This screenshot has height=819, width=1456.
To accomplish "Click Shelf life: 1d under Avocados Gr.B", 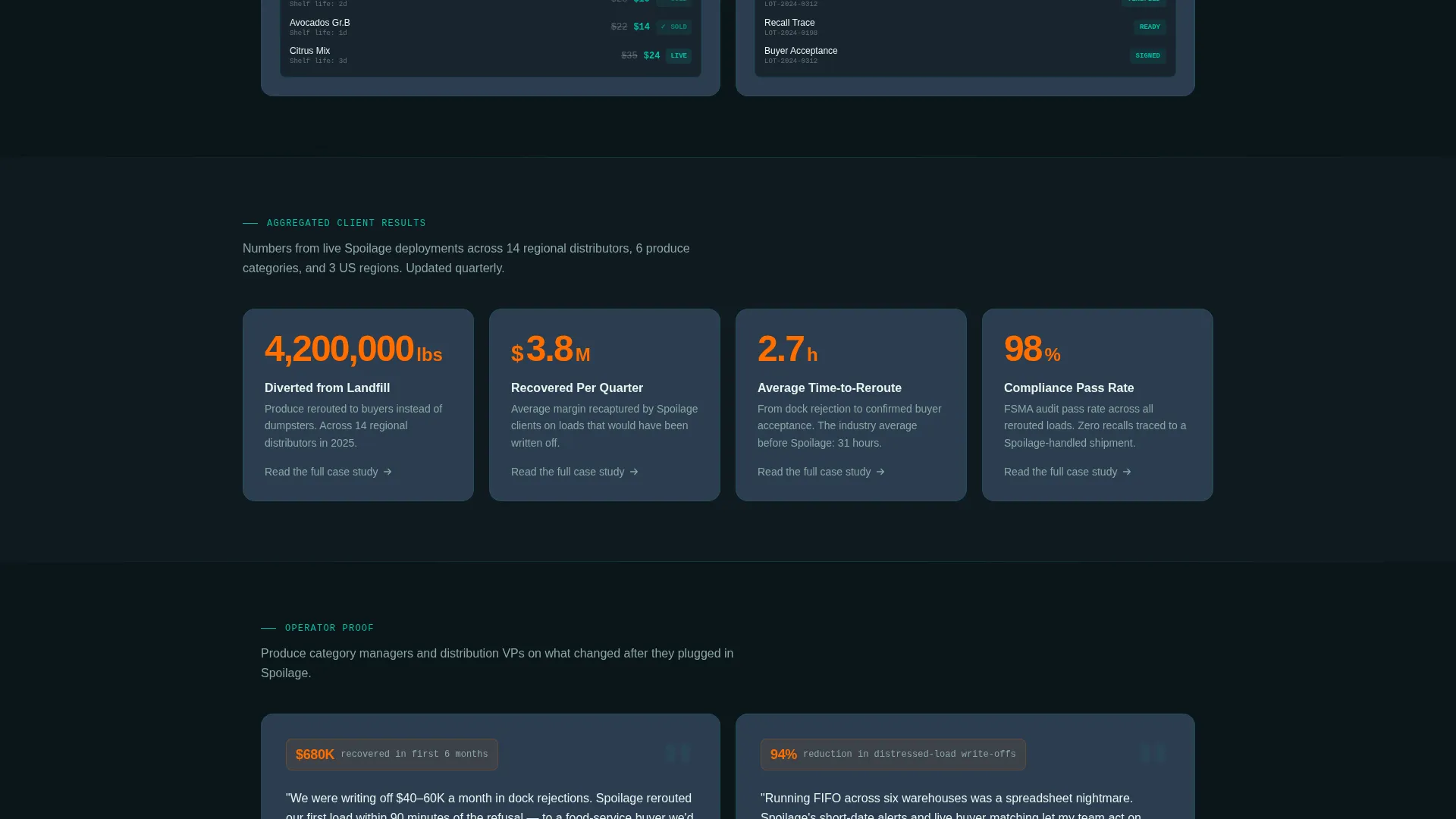I will (x=318, y=33).
